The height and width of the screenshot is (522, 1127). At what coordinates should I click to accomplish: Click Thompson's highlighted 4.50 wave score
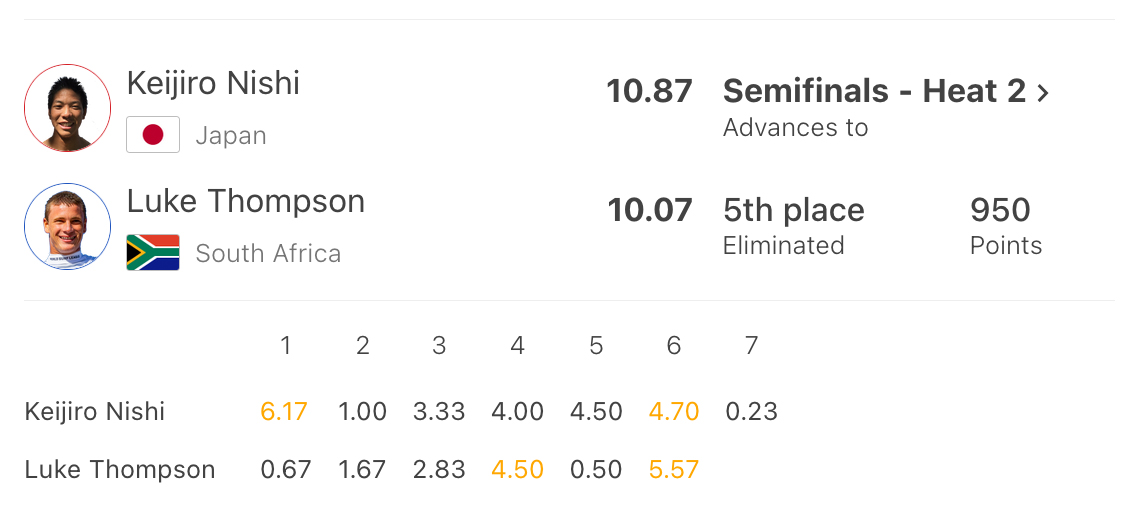pyautogui.click(x=518, y=470)
